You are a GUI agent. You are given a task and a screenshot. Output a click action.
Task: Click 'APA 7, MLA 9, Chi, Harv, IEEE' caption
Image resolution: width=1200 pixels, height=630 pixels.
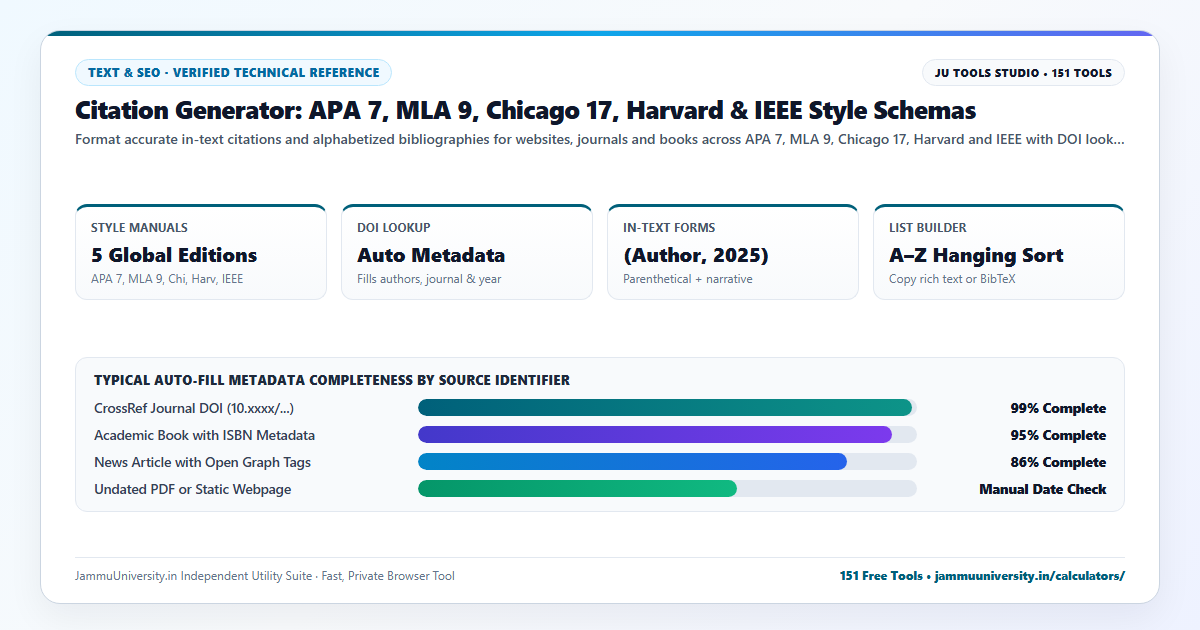[x=167, y=279]
